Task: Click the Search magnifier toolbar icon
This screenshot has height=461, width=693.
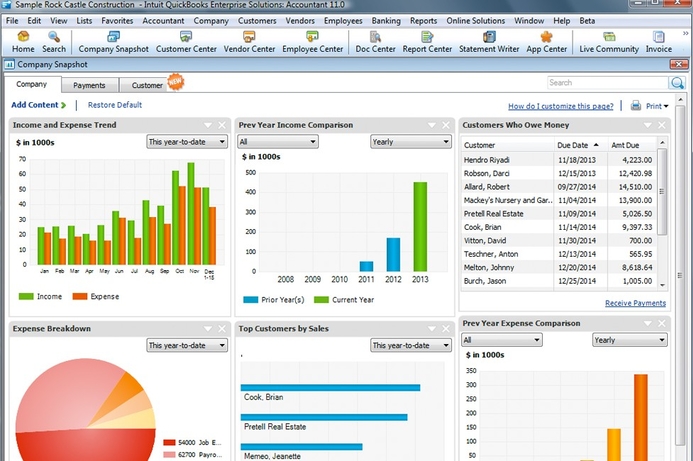Action: (54, 42)
